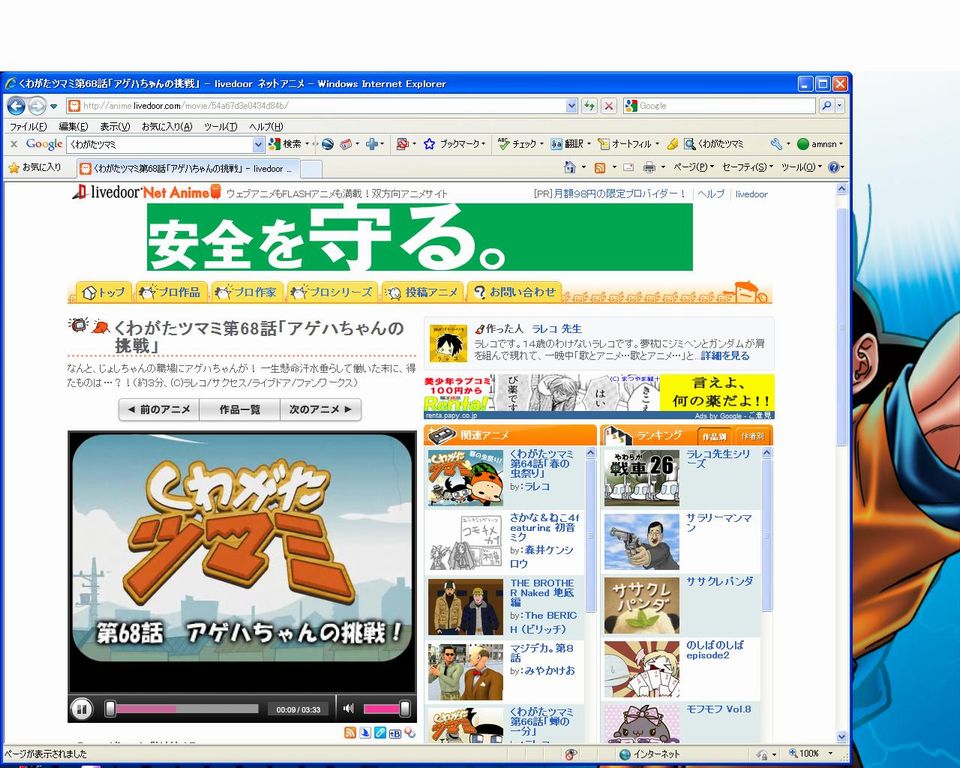
Task: Click the video seek bar handle
Action: 110,709
